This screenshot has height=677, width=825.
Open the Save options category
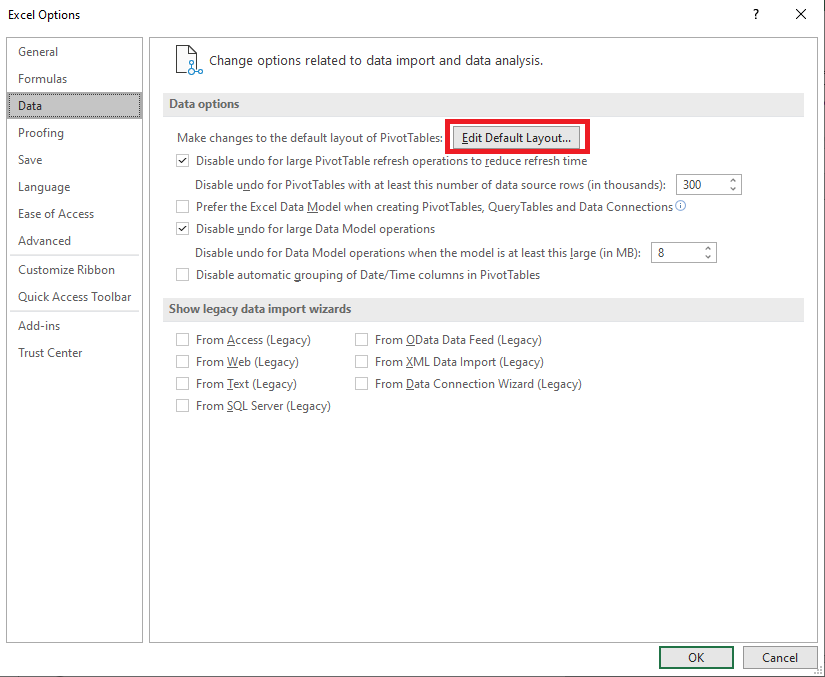click(74, 159)
